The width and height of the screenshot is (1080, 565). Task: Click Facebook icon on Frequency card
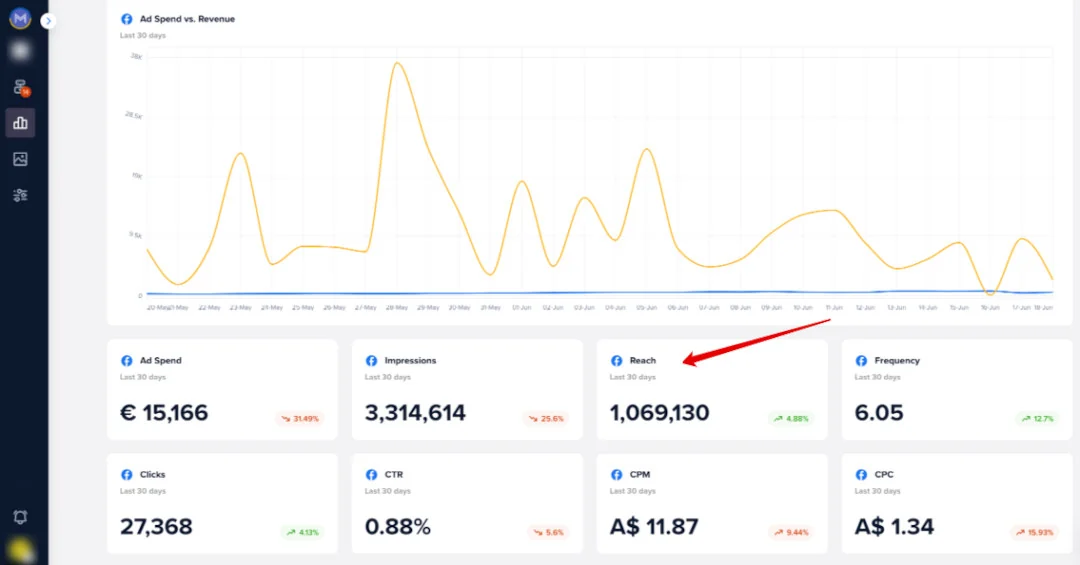coord(861,360)
